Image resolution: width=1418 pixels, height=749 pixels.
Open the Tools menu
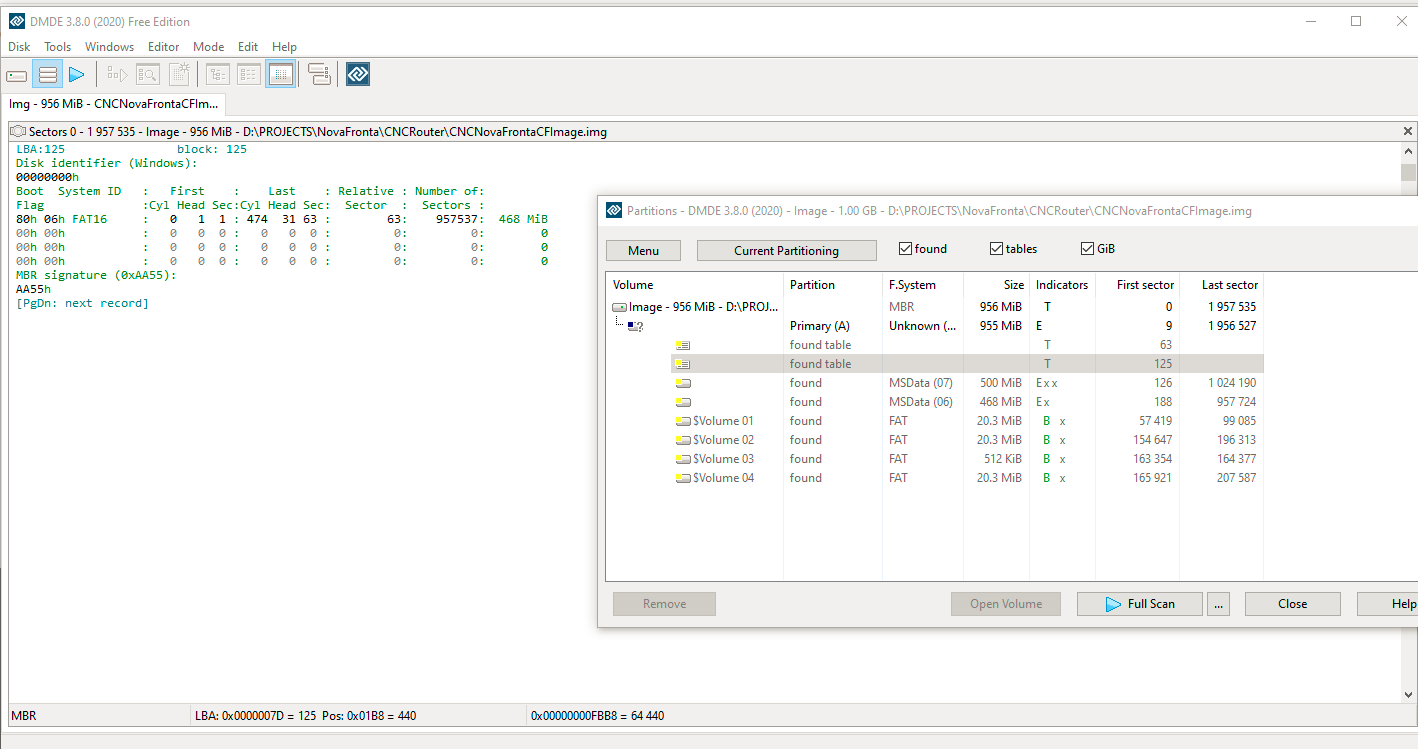tap(58, 47)
